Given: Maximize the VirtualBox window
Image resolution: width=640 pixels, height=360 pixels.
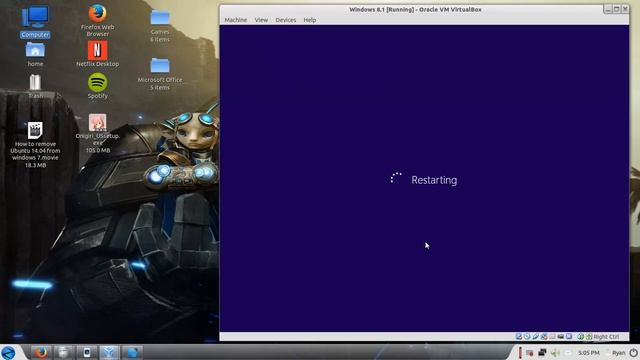Looking at the screenshot, I should (616, 9).
